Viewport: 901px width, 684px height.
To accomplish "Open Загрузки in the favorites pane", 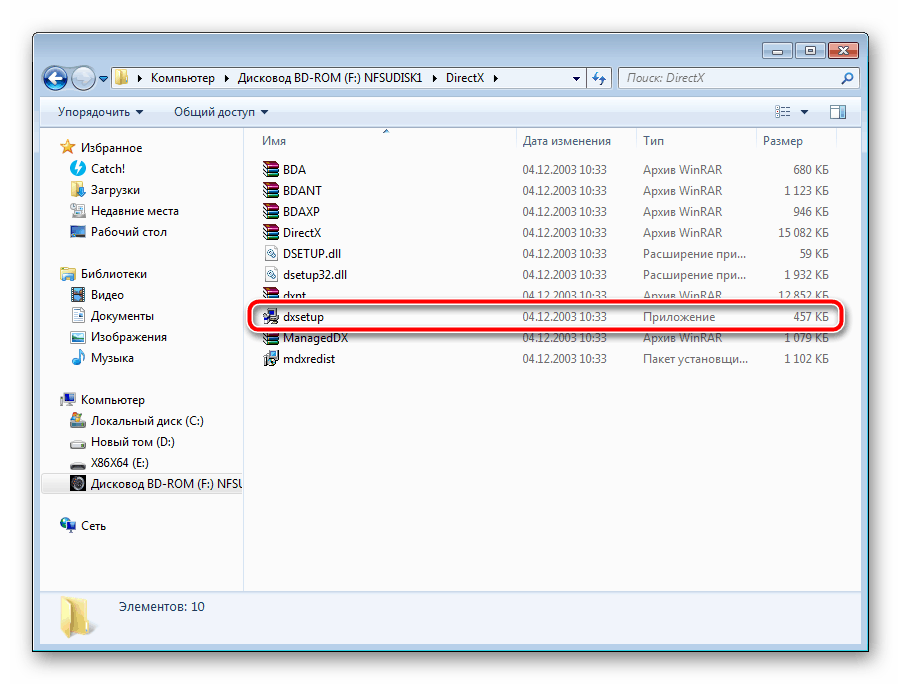I will [115, 190].
